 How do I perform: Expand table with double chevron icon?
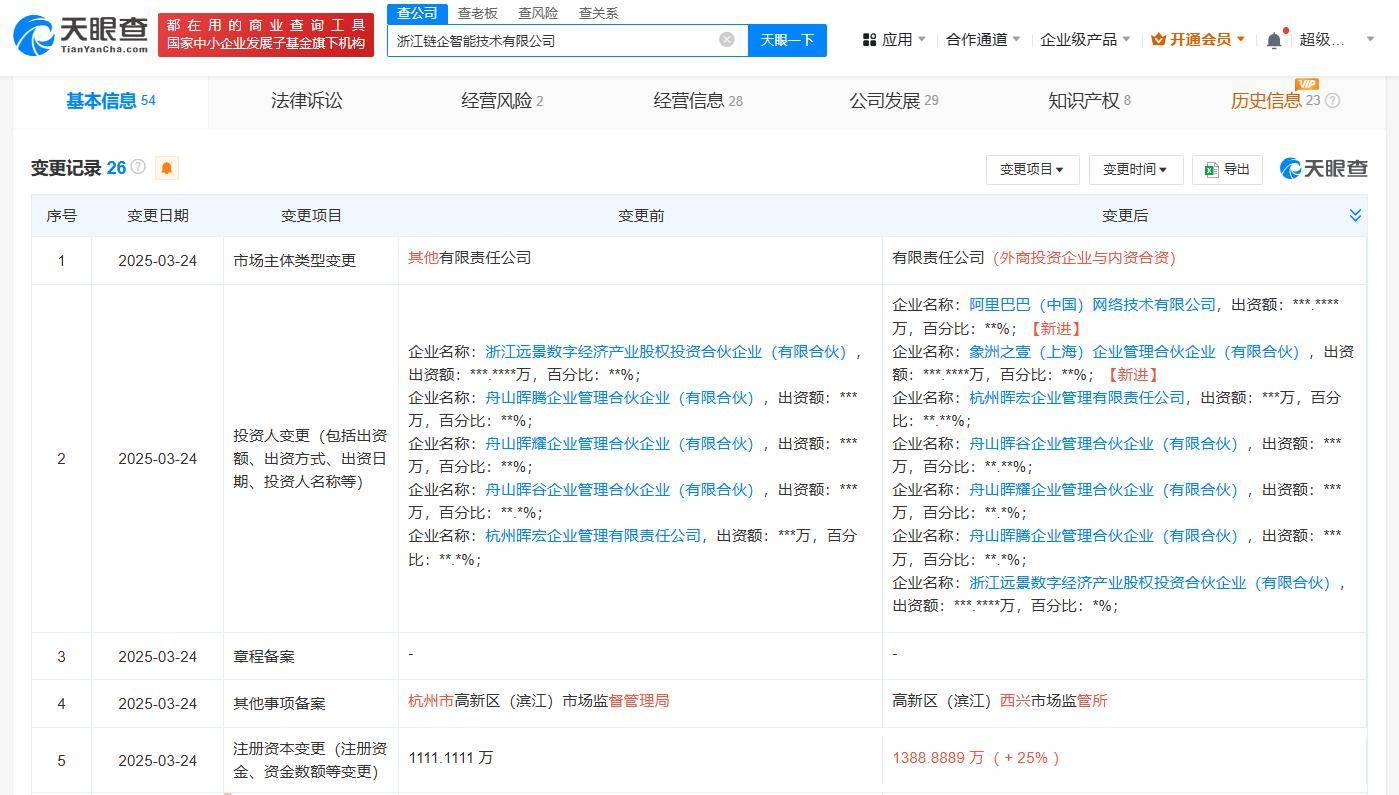(1355, 215)
